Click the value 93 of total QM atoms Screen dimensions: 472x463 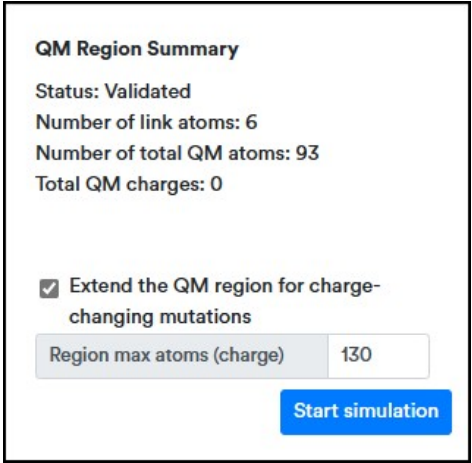[308, 153]
